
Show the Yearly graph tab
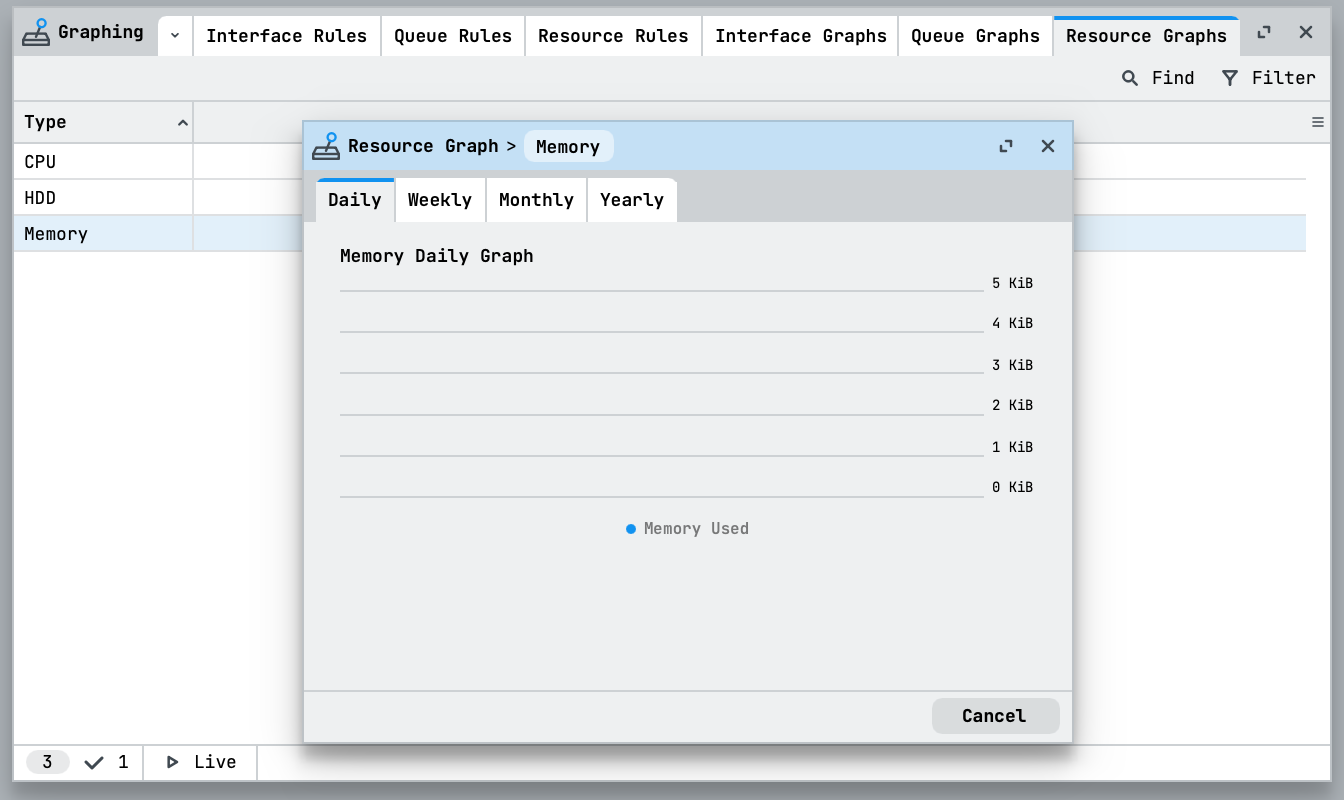(x=632, y=200)
